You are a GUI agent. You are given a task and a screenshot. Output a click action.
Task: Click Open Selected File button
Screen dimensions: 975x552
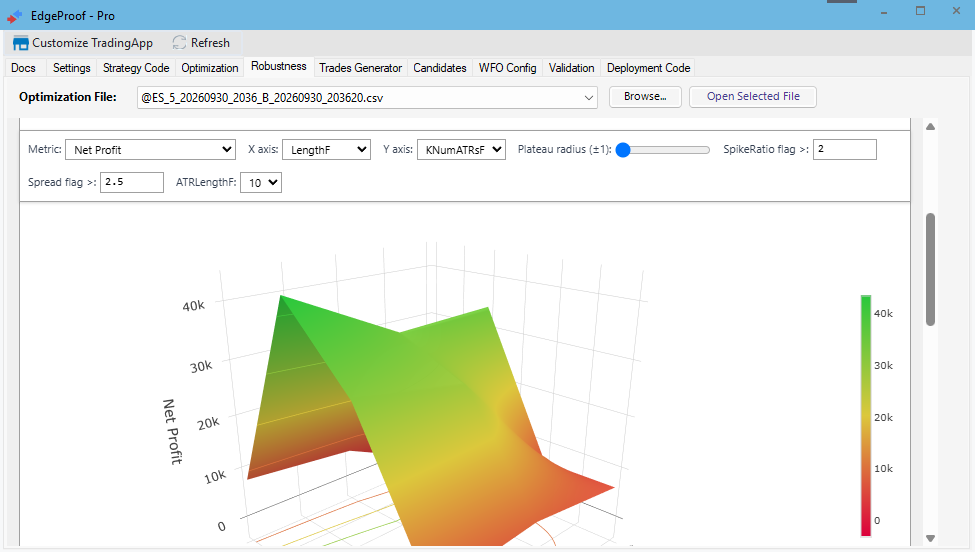tap(753, 97)
